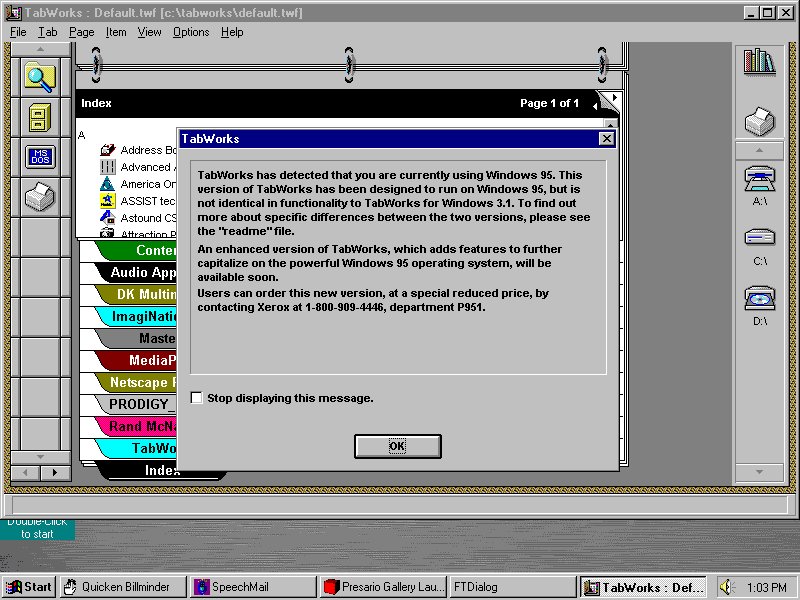Open the bookshelf icon at top right

coord(759,62)
